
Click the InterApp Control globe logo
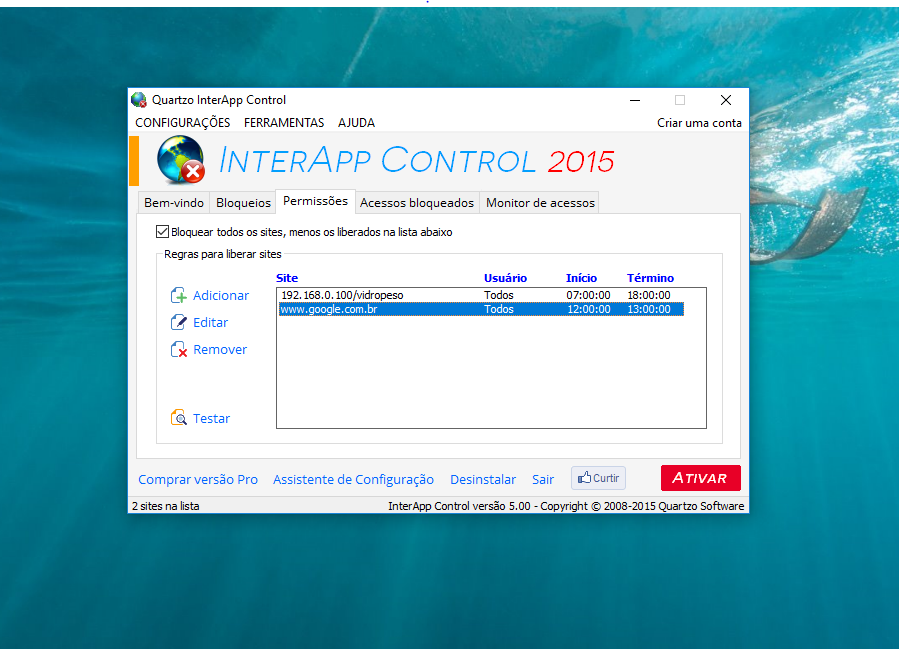click(x=181, y=160)
